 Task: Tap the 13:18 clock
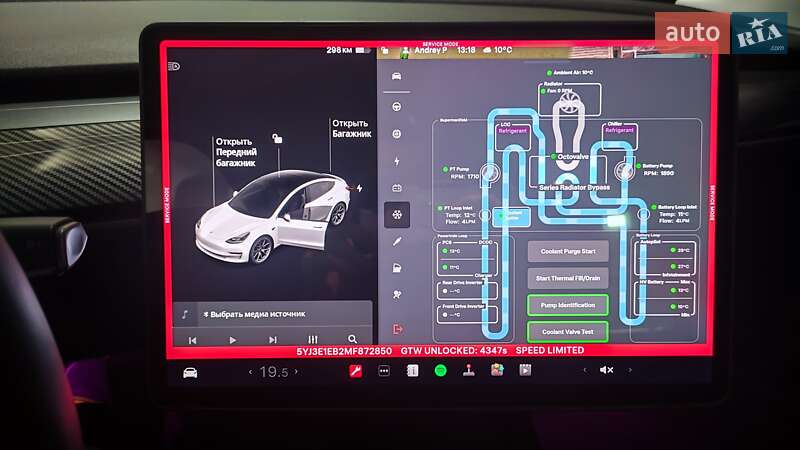(x=466, y=50)
